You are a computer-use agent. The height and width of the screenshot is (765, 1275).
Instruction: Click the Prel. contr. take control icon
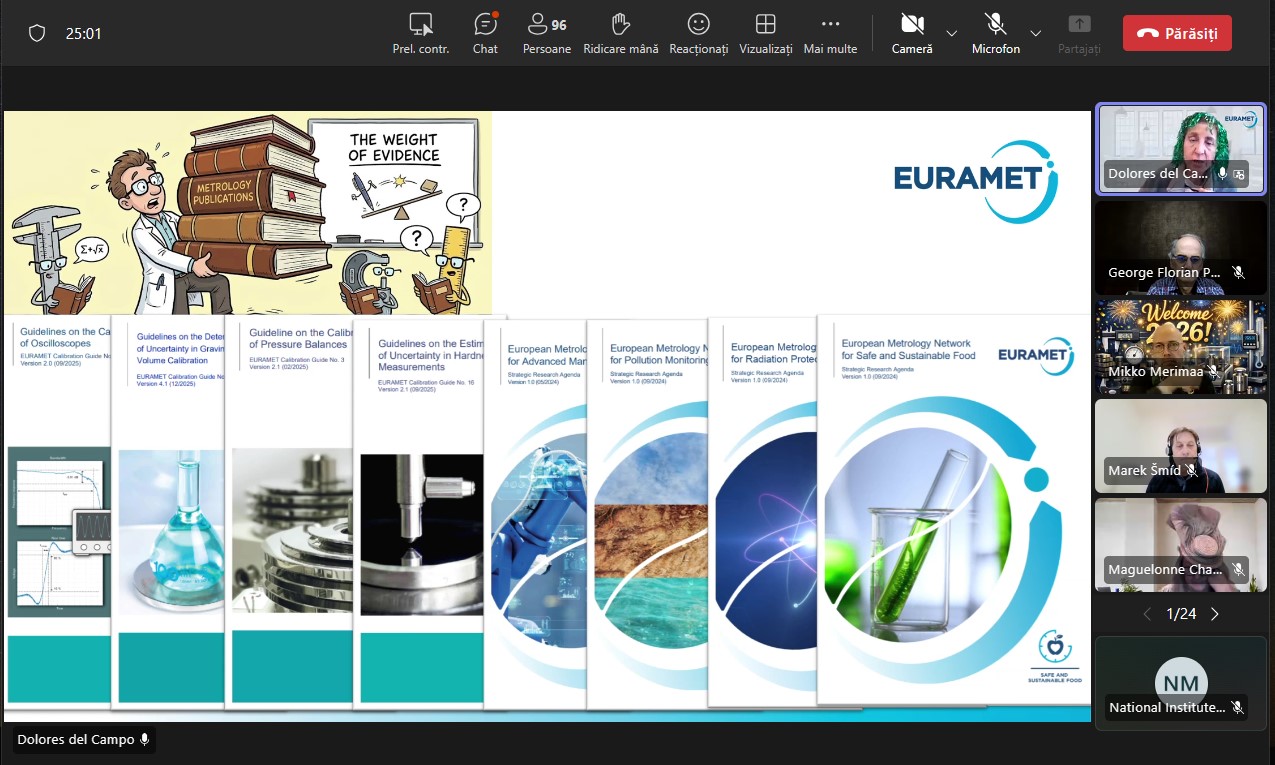pos(421,33)
